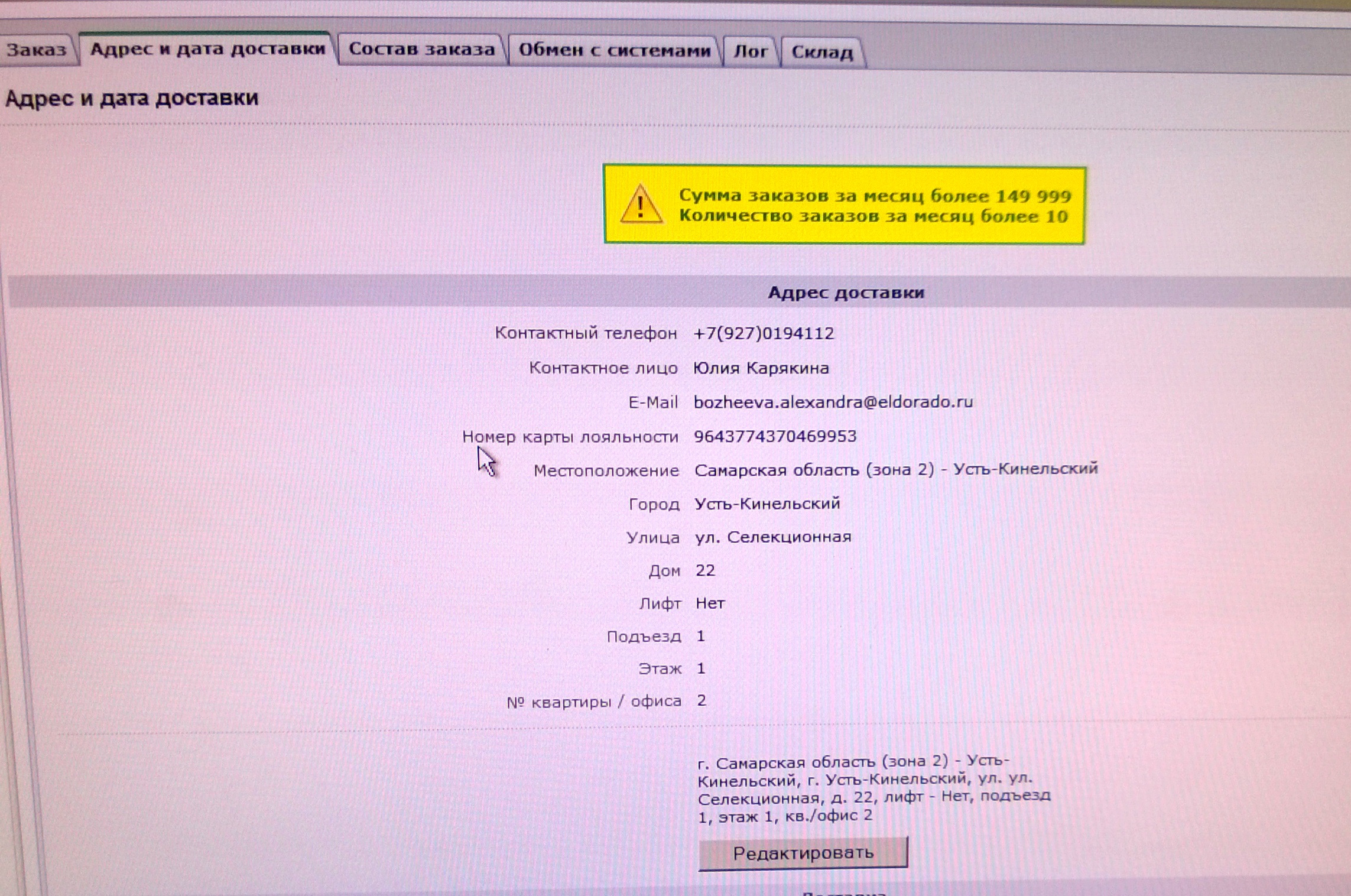1351x896 pixels.
Task: Click the street value ул. Селекционная
Action: click(x=773, y=537)
